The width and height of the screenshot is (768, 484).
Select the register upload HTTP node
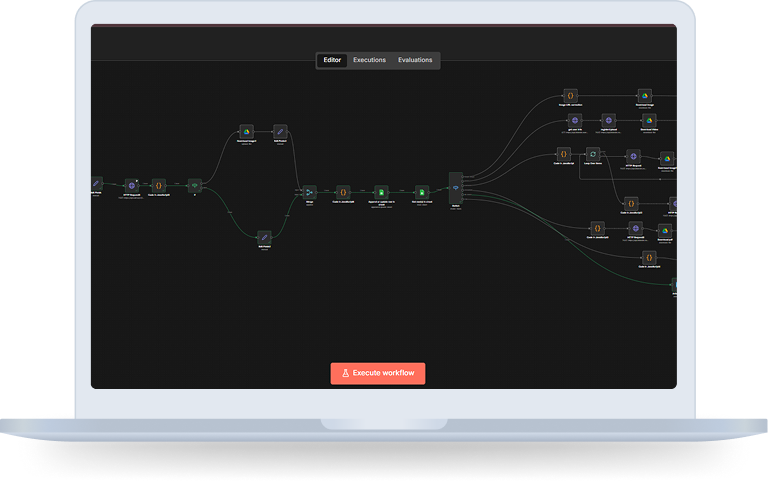coord(608,120)
